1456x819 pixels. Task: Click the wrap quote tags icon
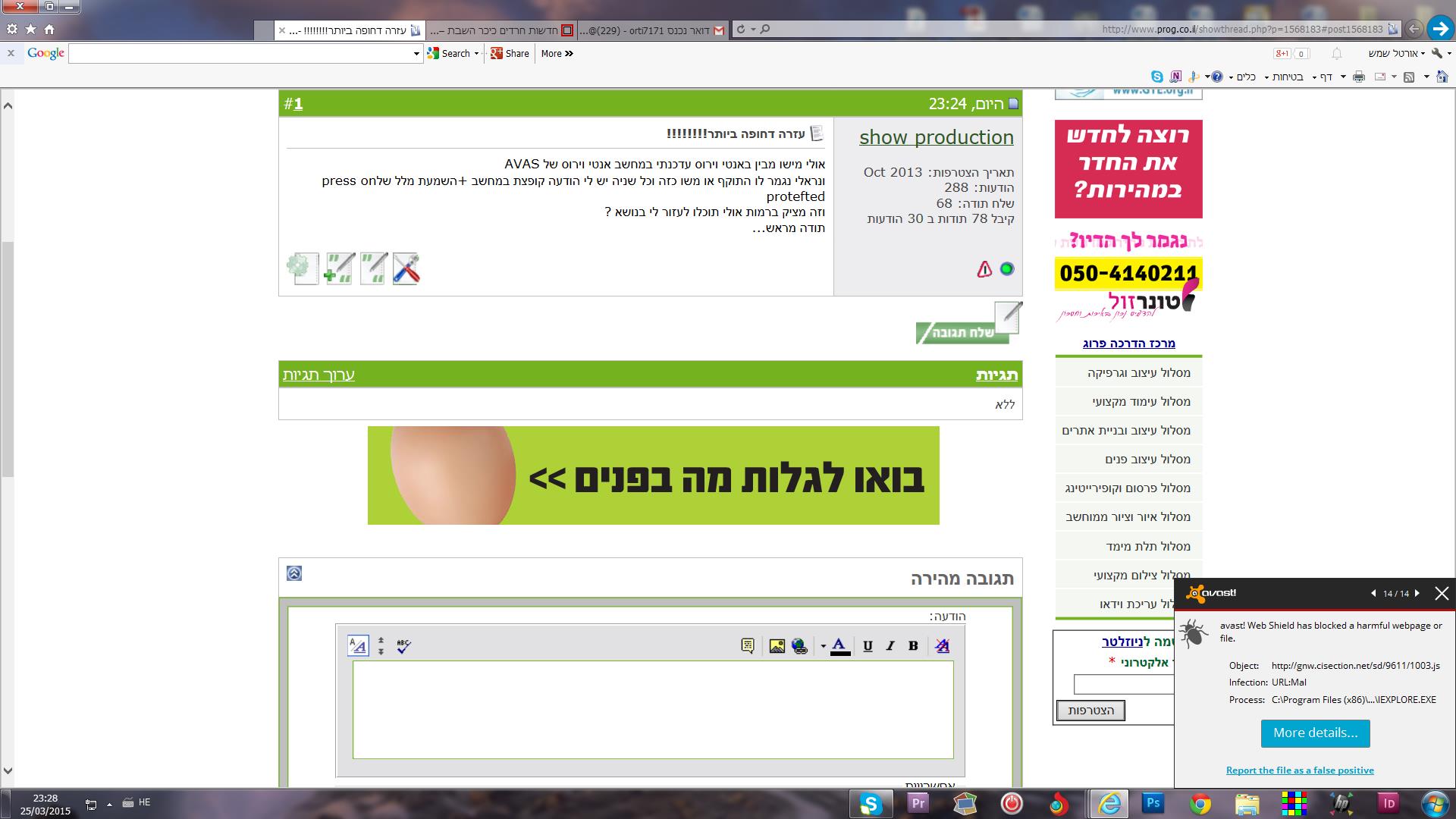click(x=748, y=646)
